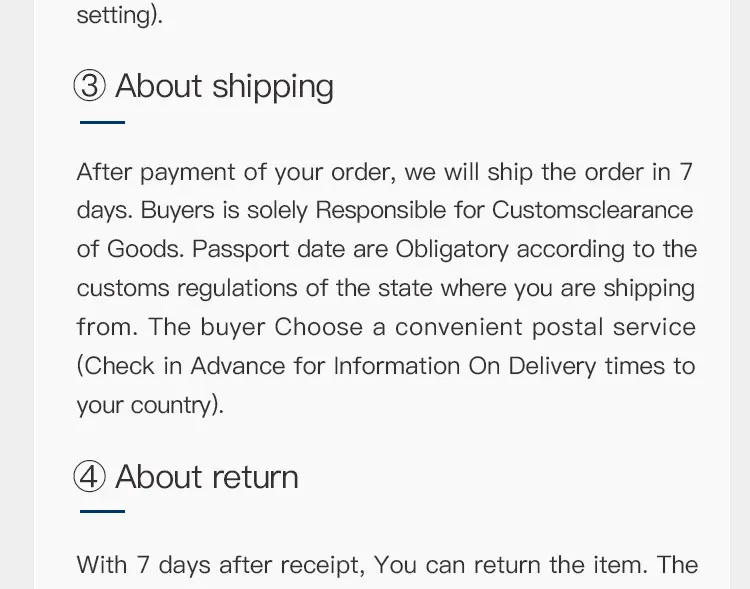Click the circled number 3 icon
The image size is (750, 589).
pyautogui.click(x=90, y=87)
